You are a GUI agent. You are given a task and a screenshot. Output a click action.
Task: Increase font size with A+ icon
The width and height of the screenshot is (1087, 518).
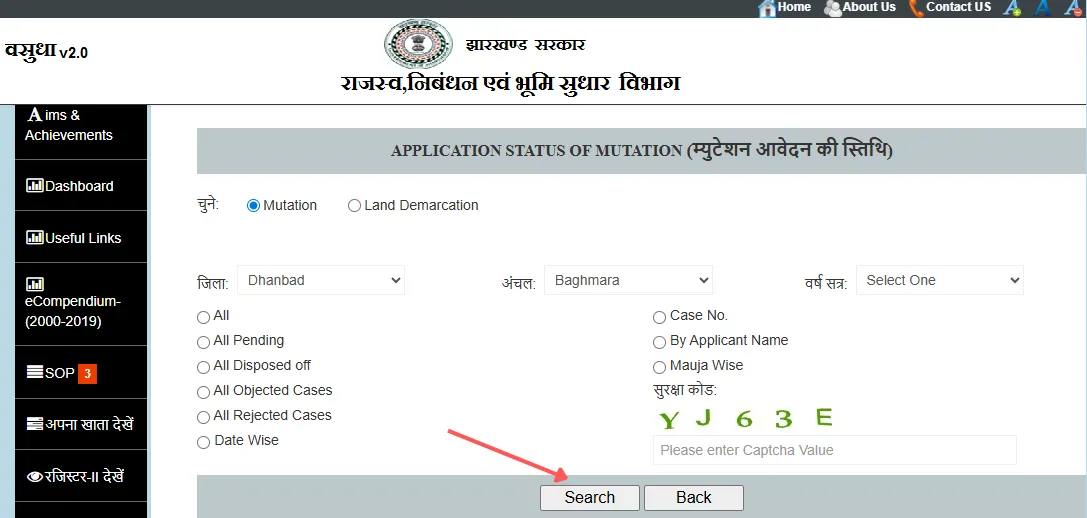[x=1012, y=8]
